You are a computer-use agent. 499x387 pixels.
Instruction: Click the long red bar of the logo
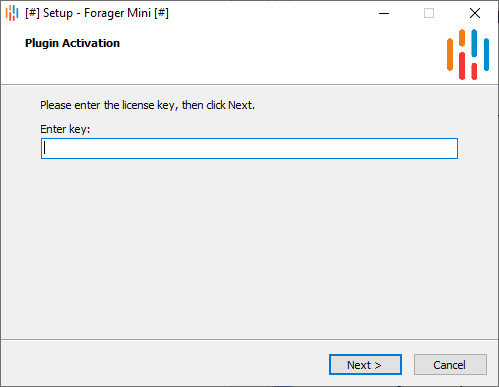click(x=462, y=66)
